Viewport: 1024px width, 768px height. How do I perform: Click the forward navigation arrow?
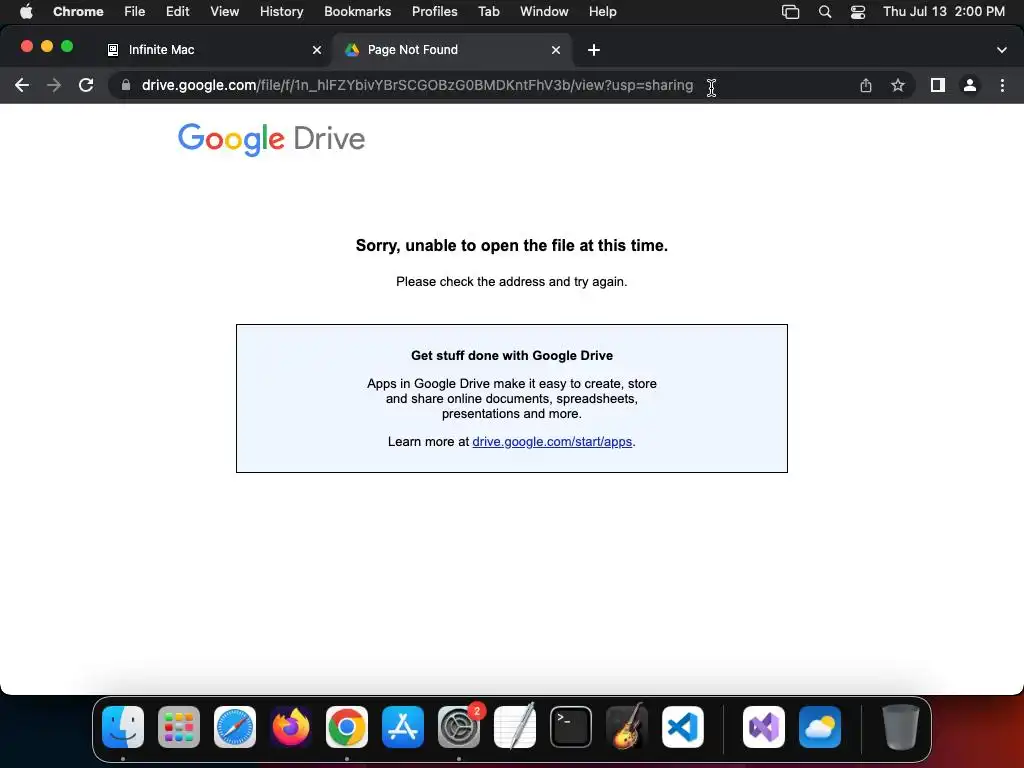tap(54, 86)
